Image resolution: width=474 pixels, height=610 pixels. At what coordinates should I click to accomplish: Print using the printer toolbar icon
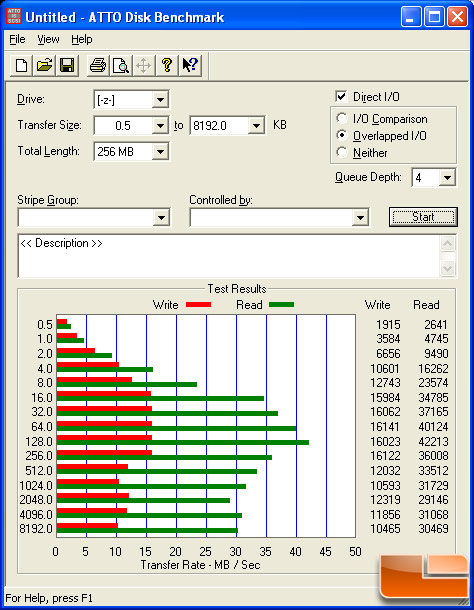(x=97, y=65)
